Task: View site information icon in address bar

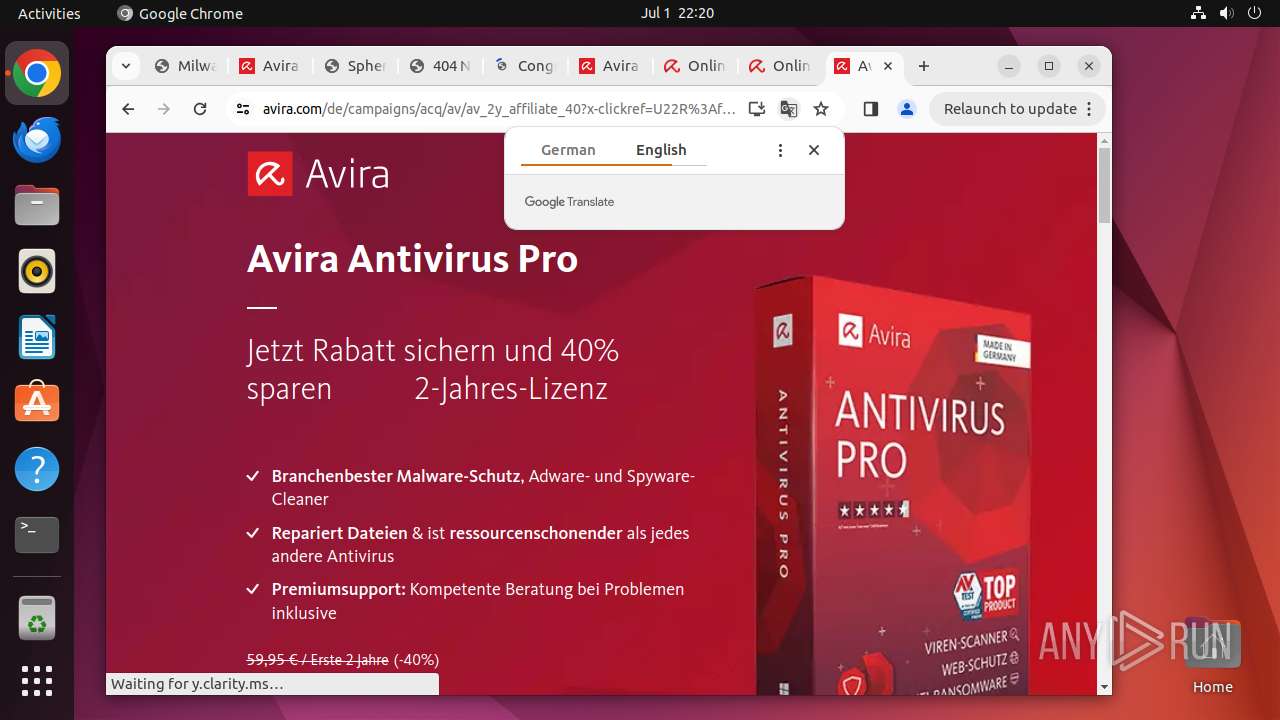Action: pos(242,109)
